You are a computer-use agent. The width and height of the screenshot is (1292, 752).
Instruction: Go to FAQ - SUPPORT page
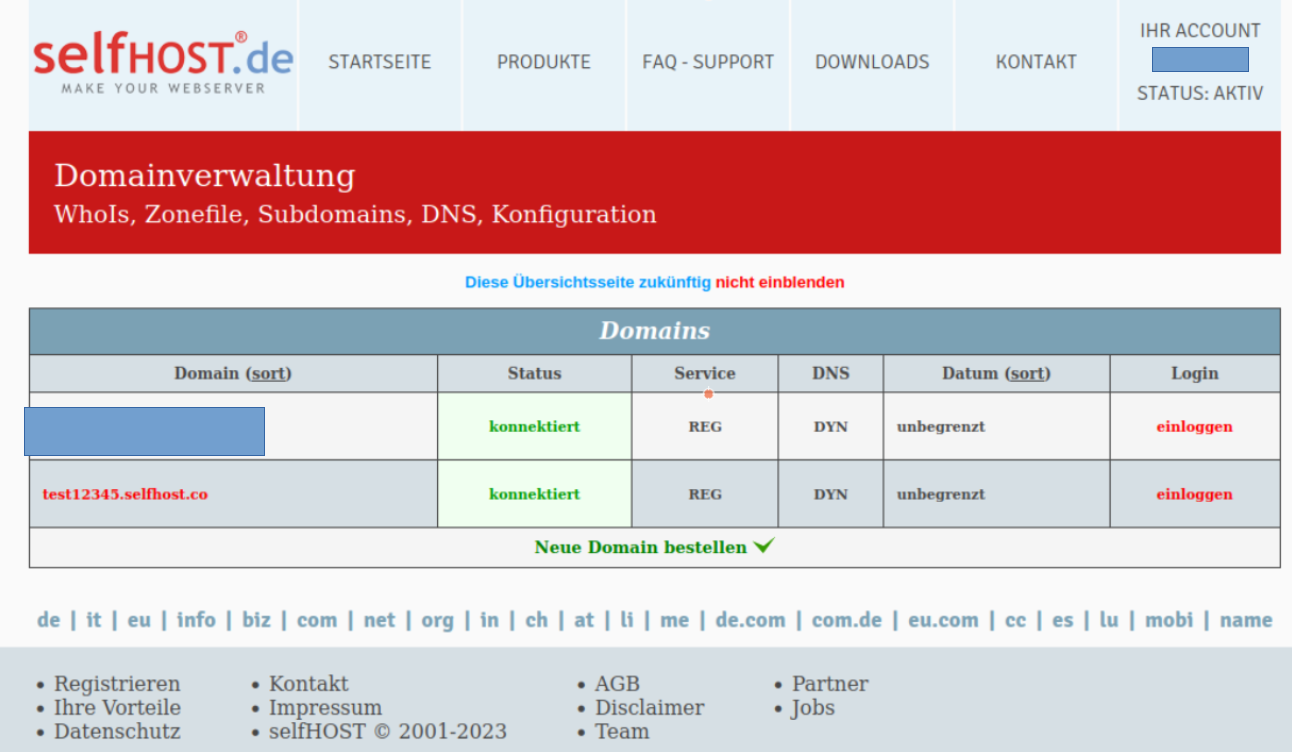(x=708, y=62)
